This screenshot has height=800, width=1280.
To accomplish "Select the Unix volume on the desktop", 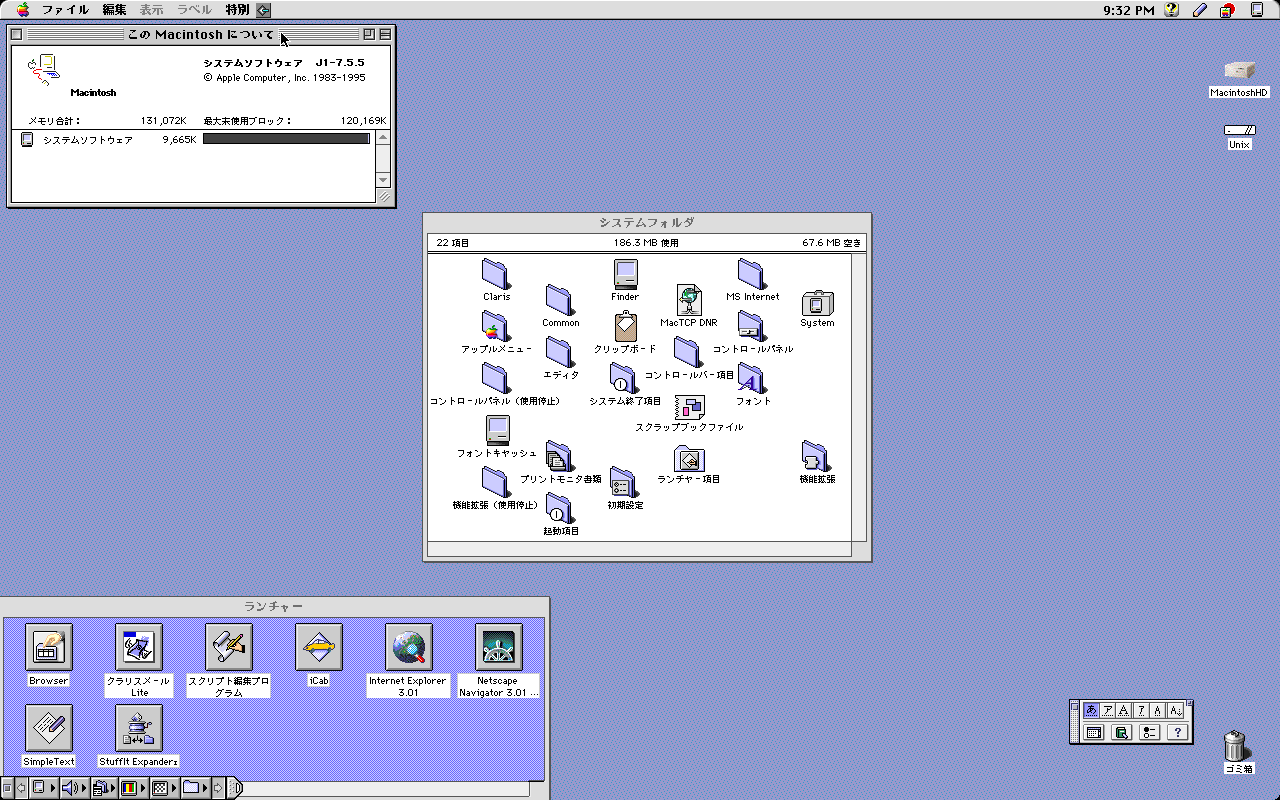I will pos(1240,130).
